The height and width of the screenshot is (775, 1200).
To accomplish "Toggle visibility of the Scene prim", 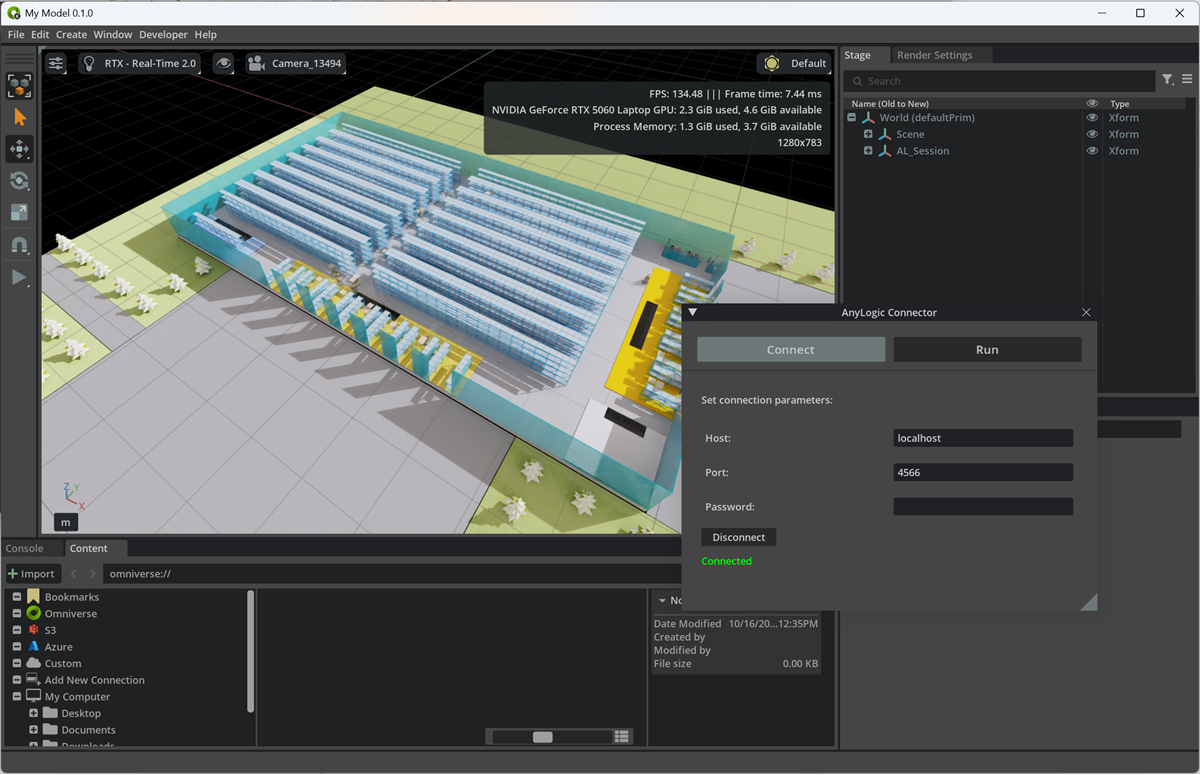I will tap(1092, 133).
